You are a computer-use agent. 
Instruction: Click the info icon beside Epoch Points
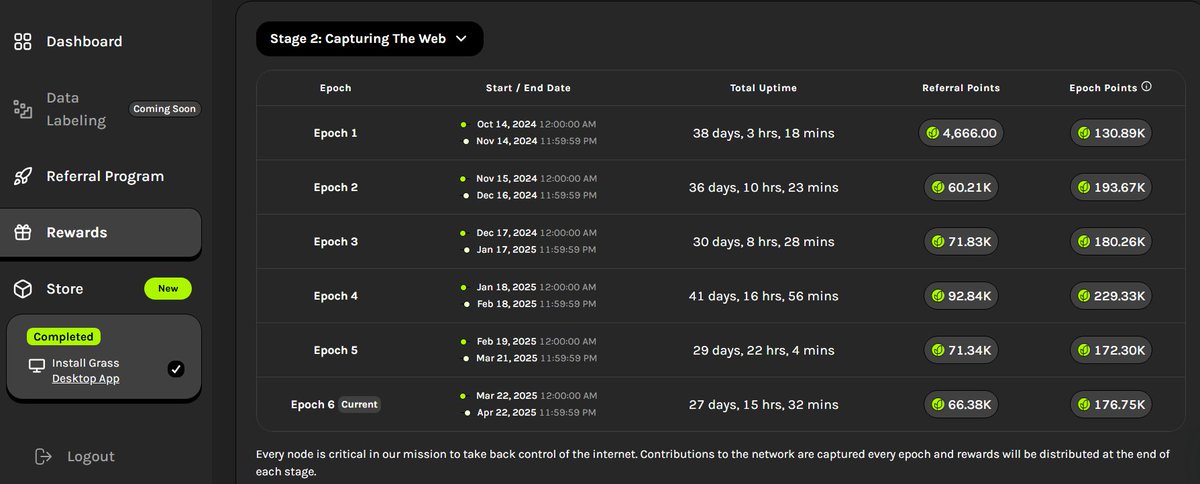(1146, 87)
